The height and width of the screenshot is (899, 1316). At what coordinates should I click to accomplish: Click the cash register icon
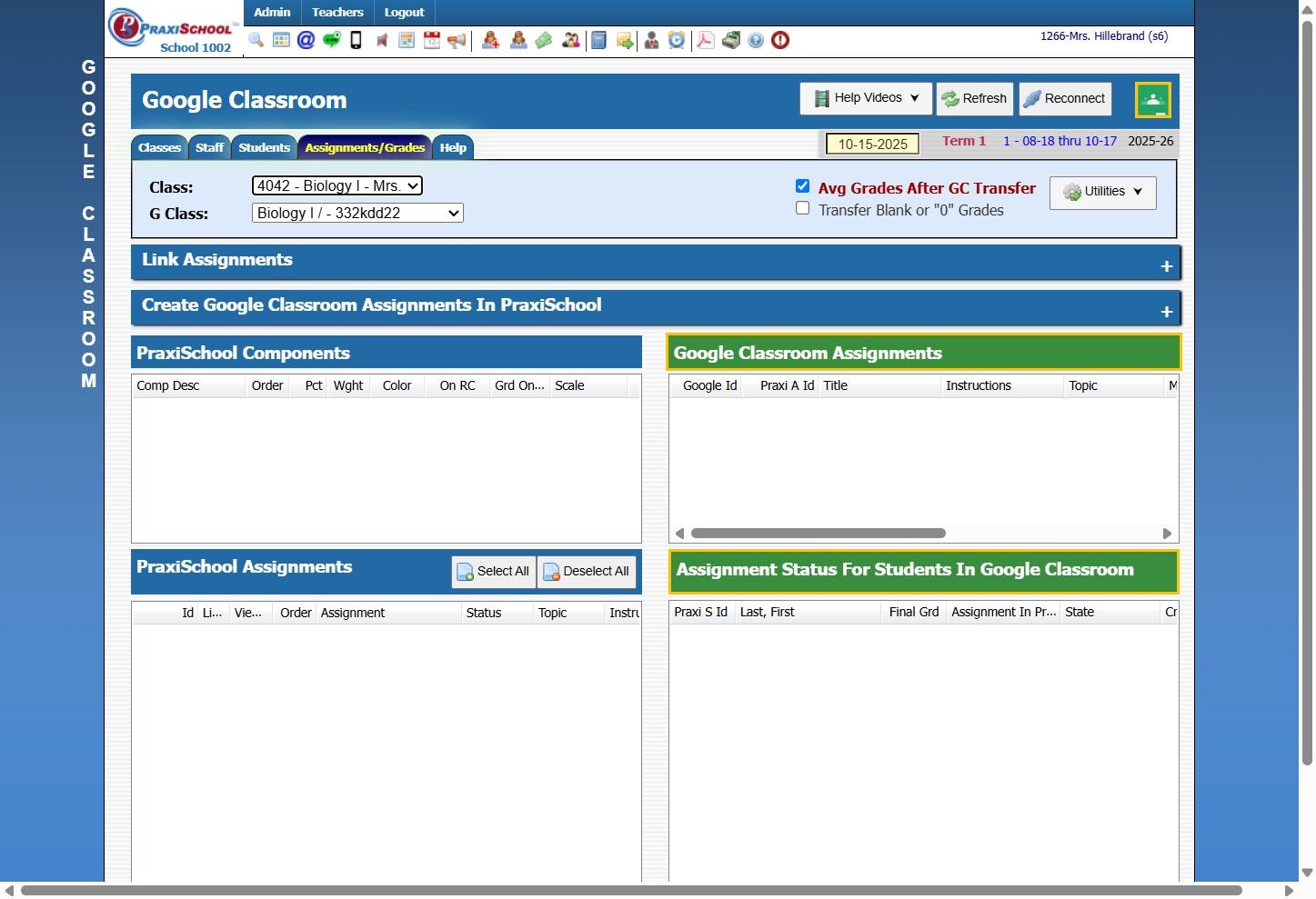(731, 40)
